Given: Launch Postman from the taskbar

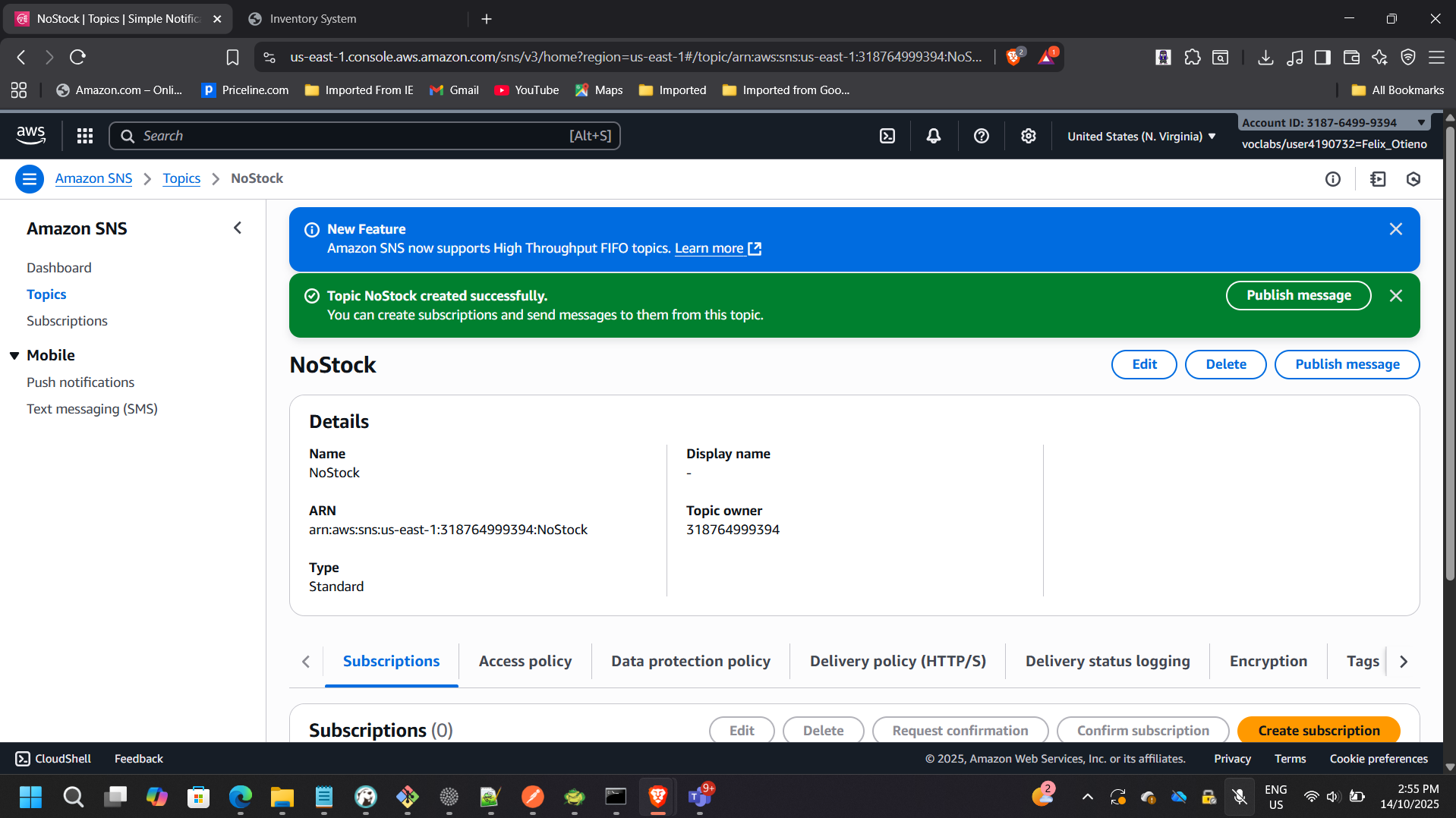Looking at the screenshot, I should [533, 798].
